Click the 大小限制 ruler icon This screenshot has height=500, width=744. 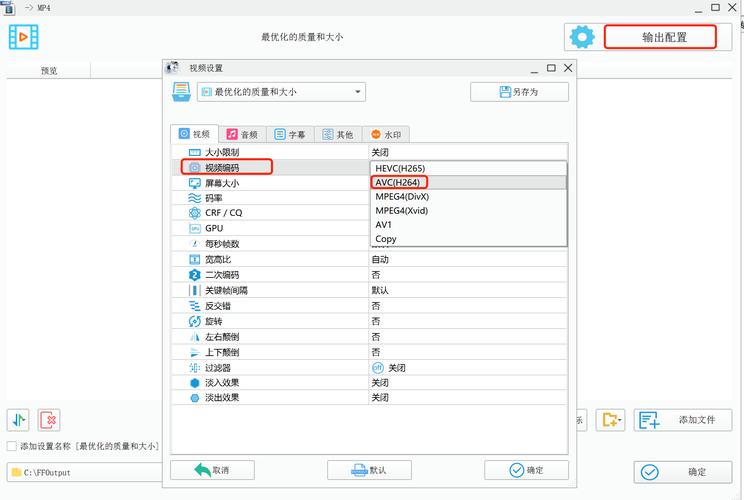tap(195, 152)
